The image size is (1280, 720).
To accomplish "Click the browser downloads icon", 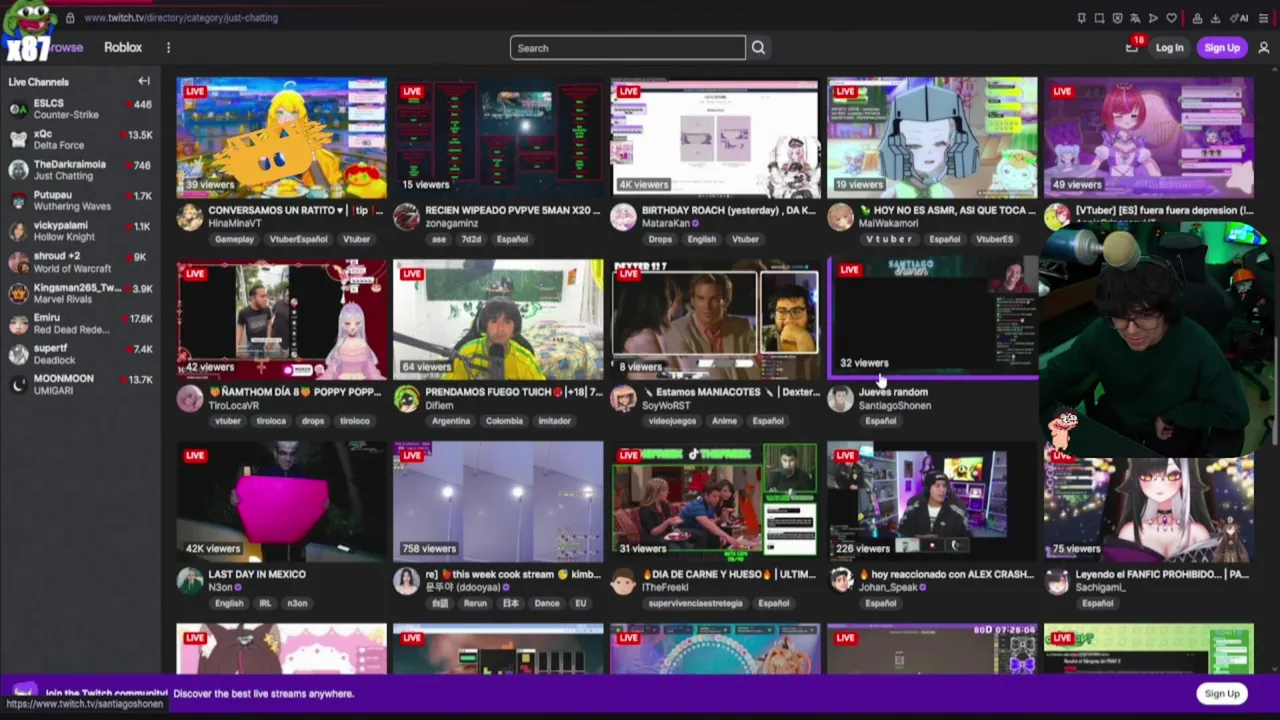I will tap(1215, 18).
